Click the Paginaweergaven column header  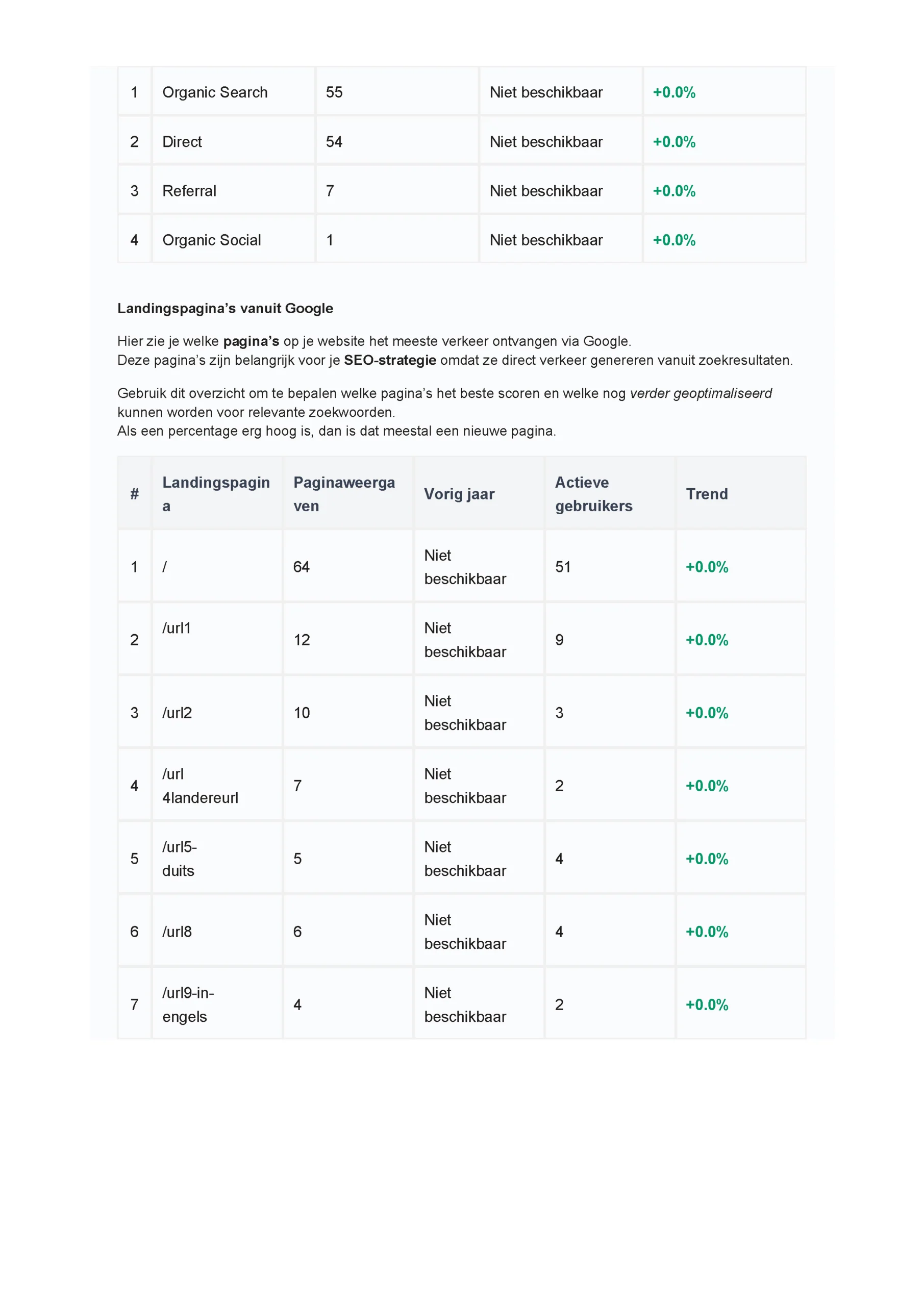tap(344, 494)
